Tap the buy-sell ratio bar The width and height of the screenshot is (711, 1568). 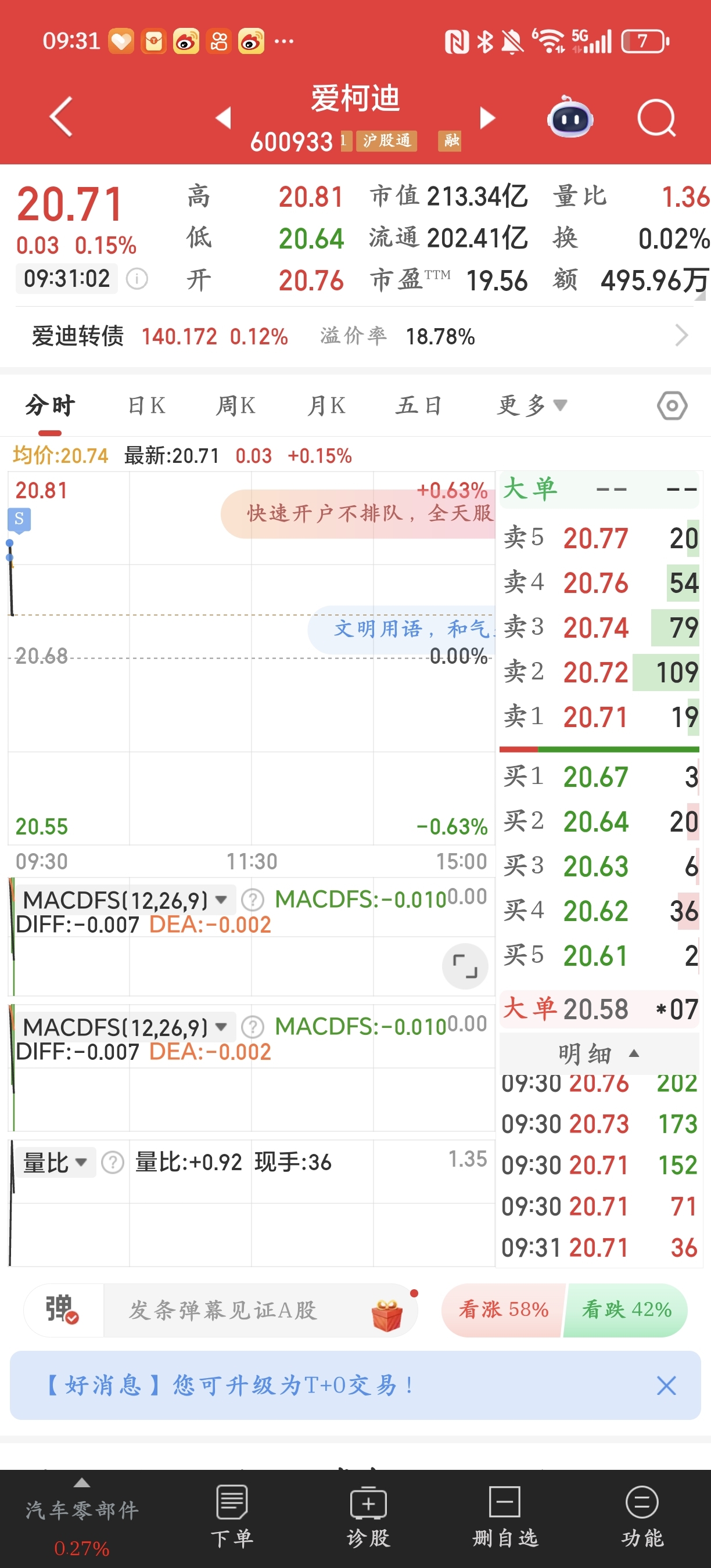[599, 749]
